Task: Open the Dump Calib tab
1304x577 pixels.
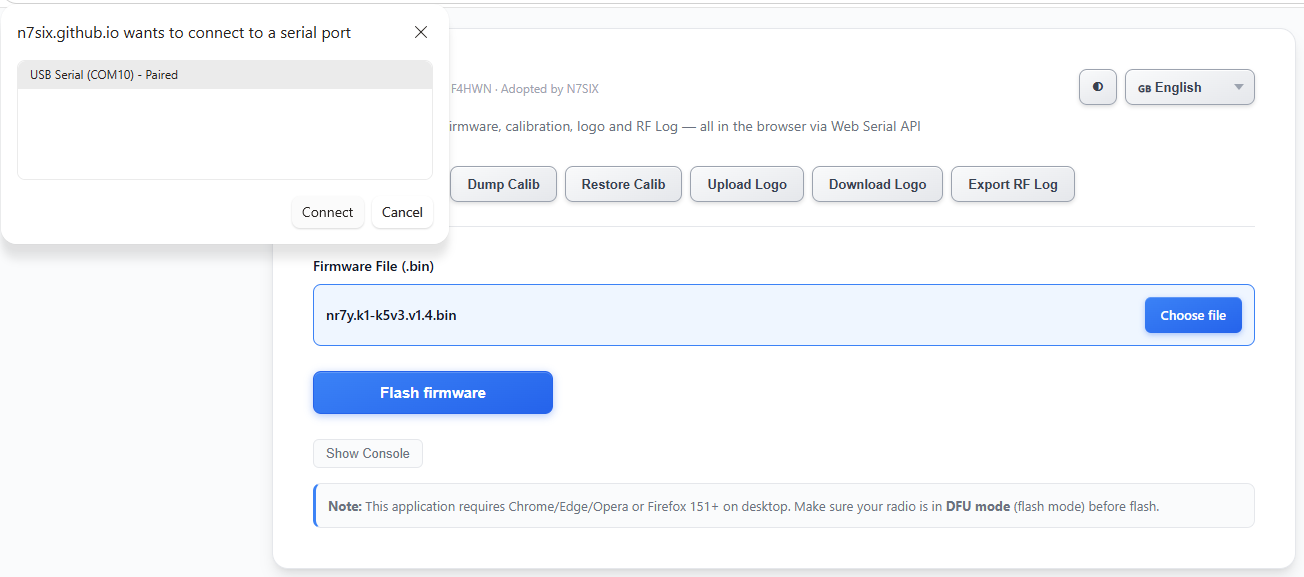Action: pos(503,184)
